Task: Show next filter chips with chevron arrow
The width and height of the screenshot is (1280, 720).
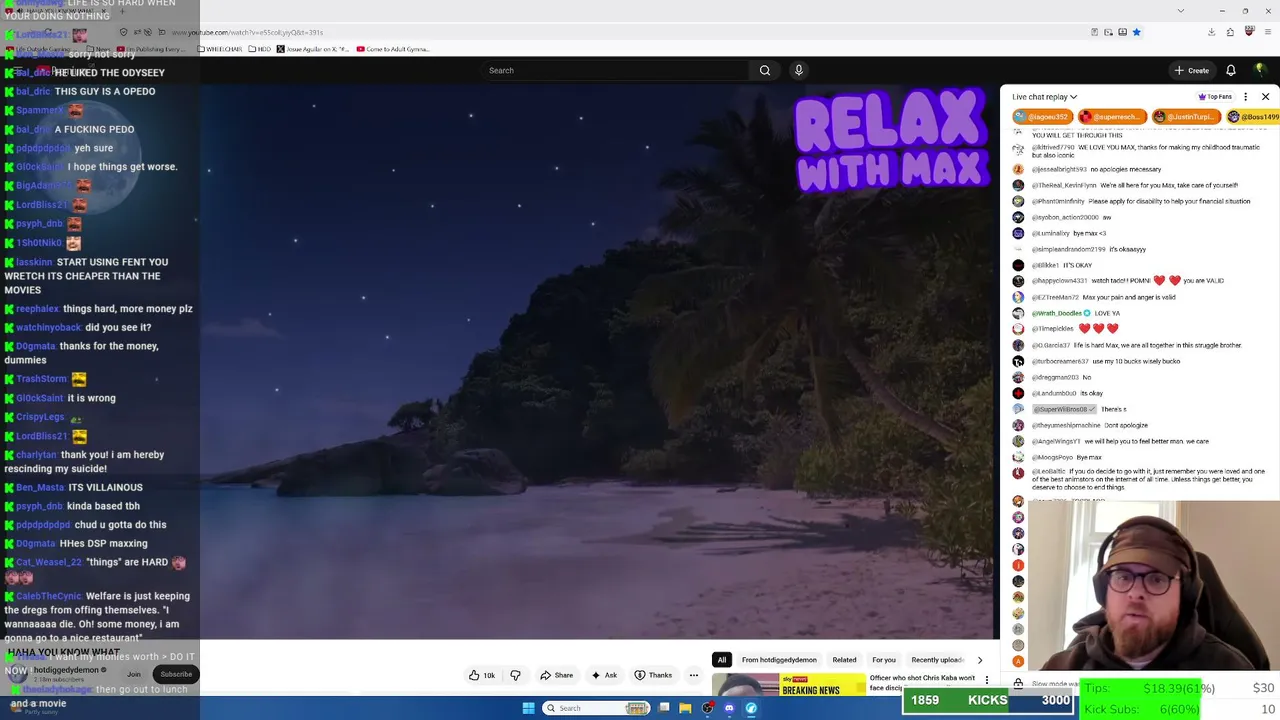Action: 979,660
